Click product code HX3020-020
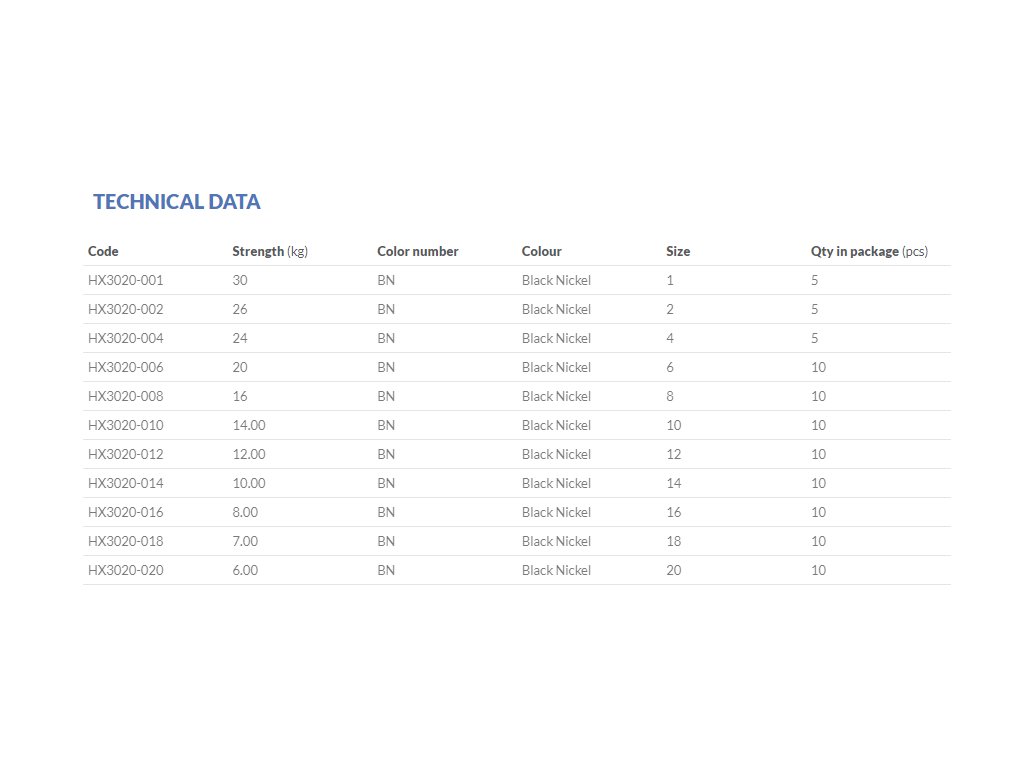Screen dimensions: 1024x768 click(125, 570)
